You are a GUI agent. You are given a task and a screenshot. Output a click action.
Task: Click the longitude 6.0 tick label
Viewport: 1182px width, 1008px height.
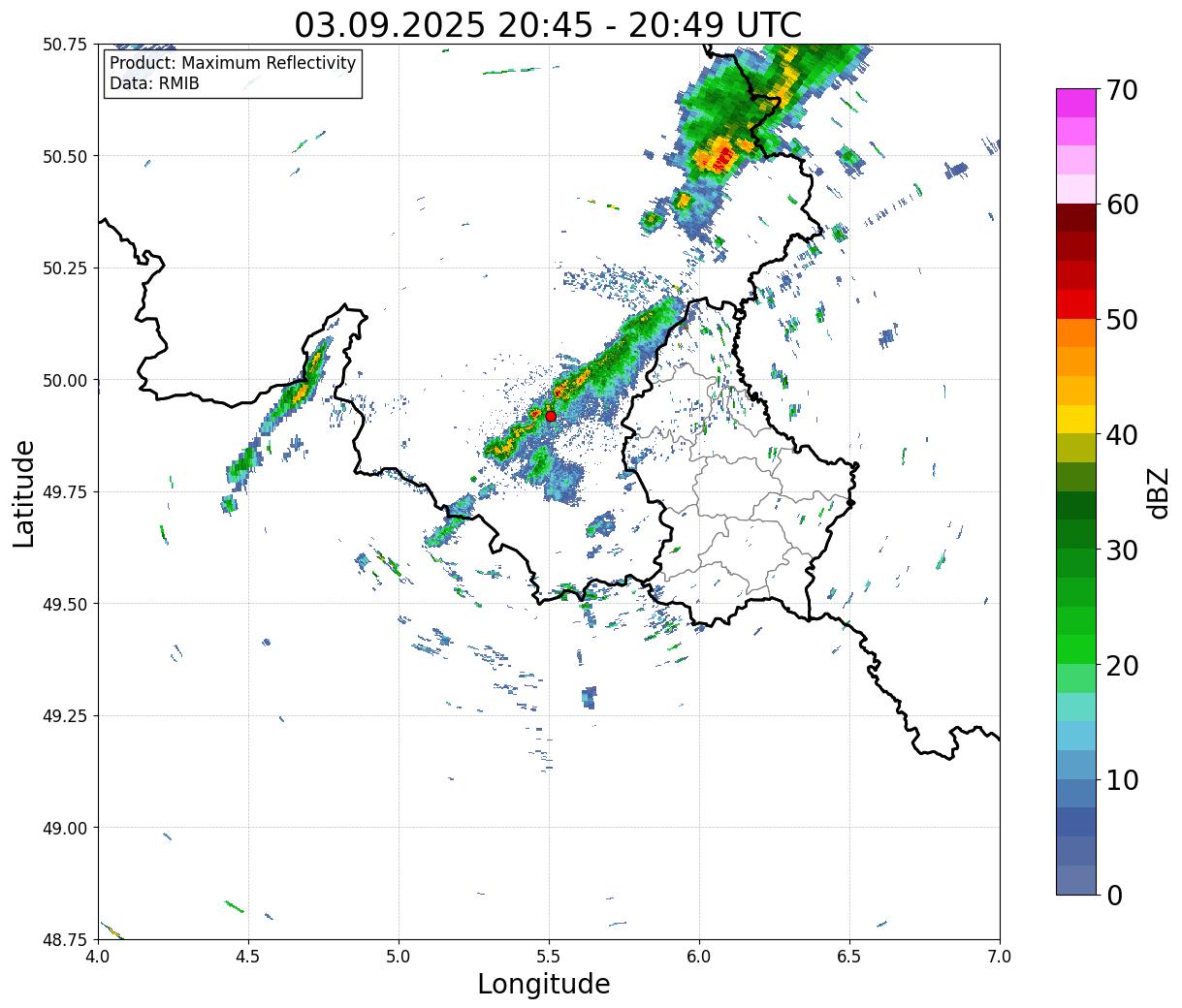click(x=699, y=957)
